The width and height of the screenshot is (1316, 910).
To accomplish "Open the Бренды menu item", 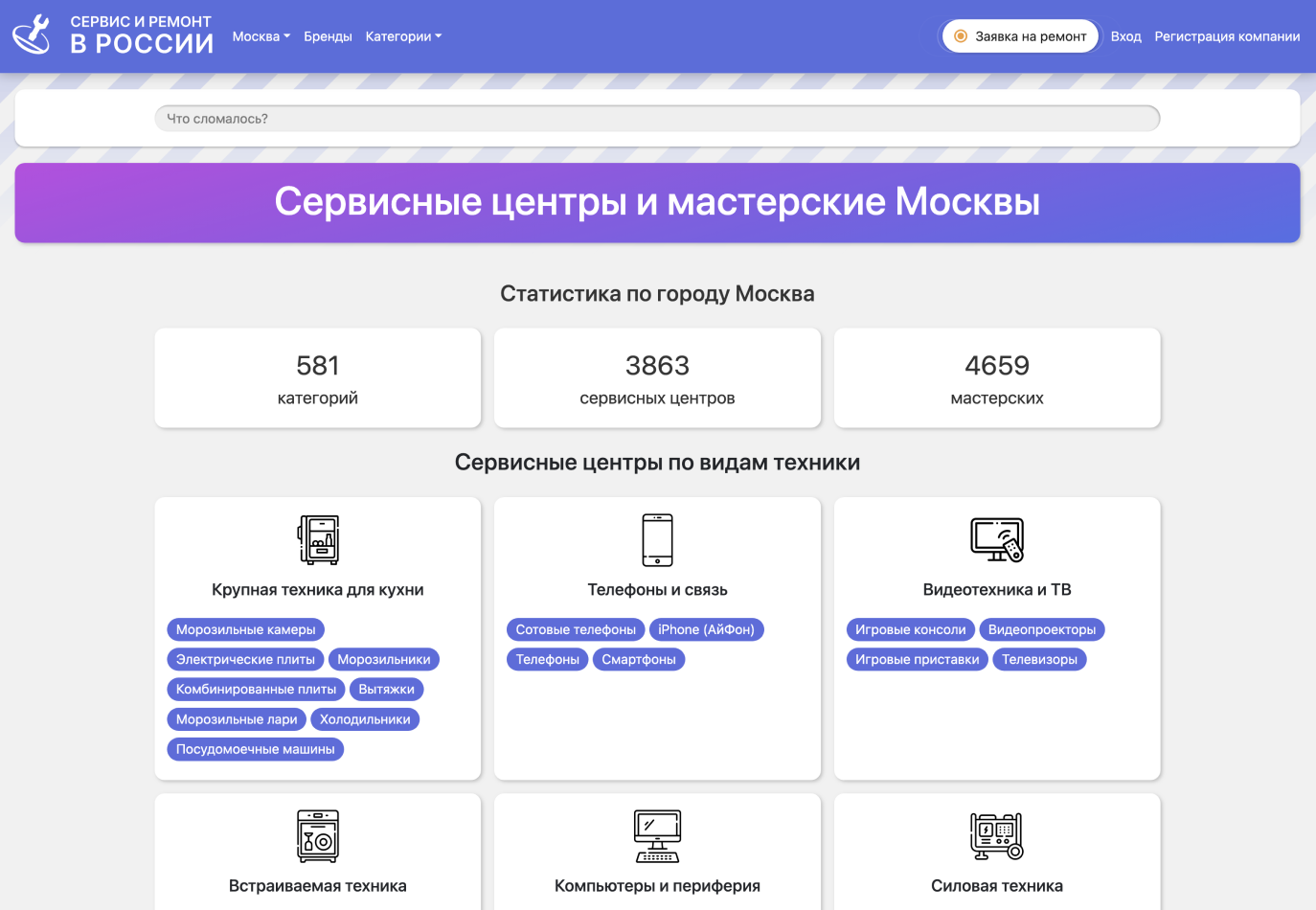I will coord(328,36).
